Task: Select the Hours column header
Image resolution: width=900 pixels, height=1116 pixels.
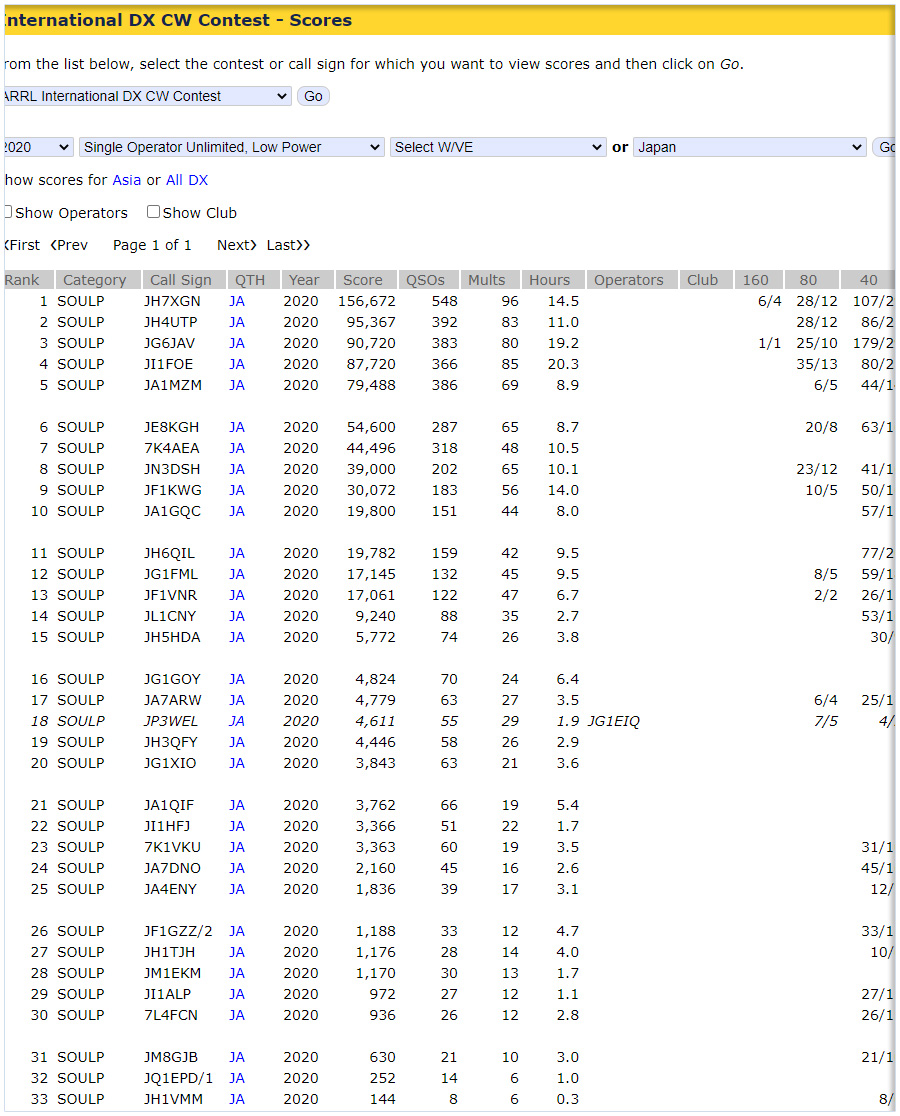Action: click(549, 280)
